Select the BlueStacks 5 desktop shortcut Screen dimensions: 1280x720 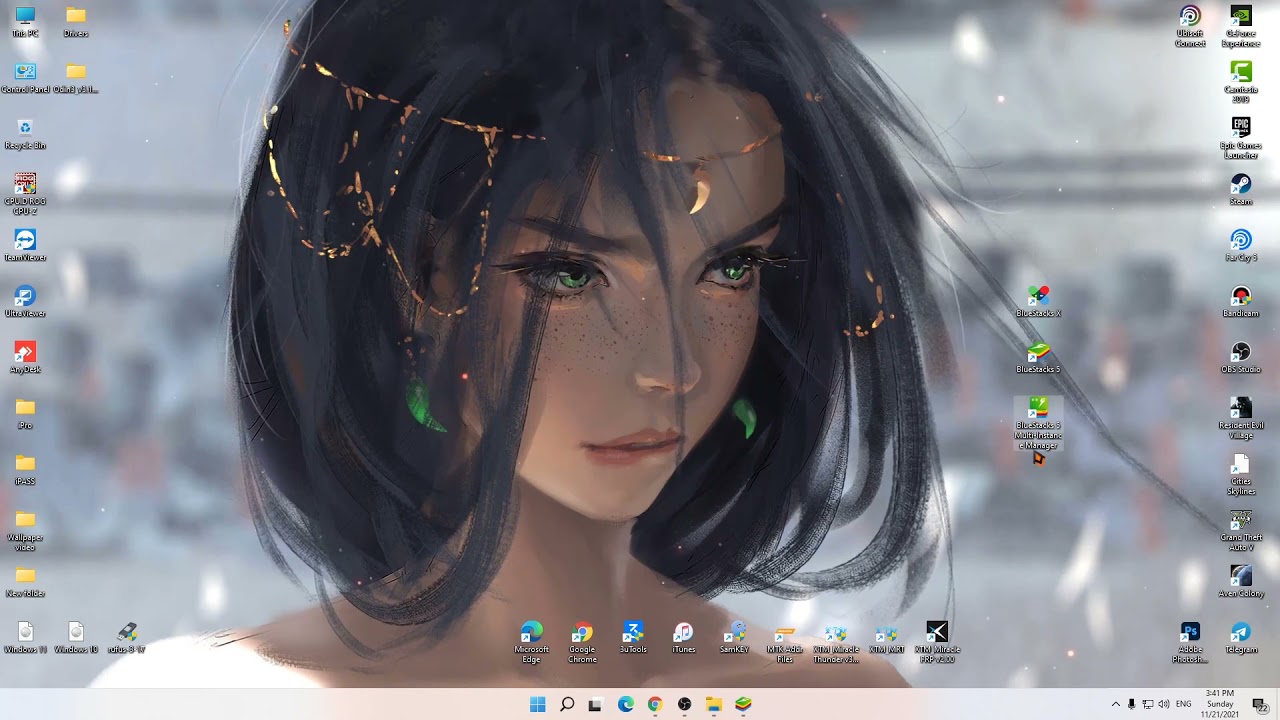[1038, 358]
